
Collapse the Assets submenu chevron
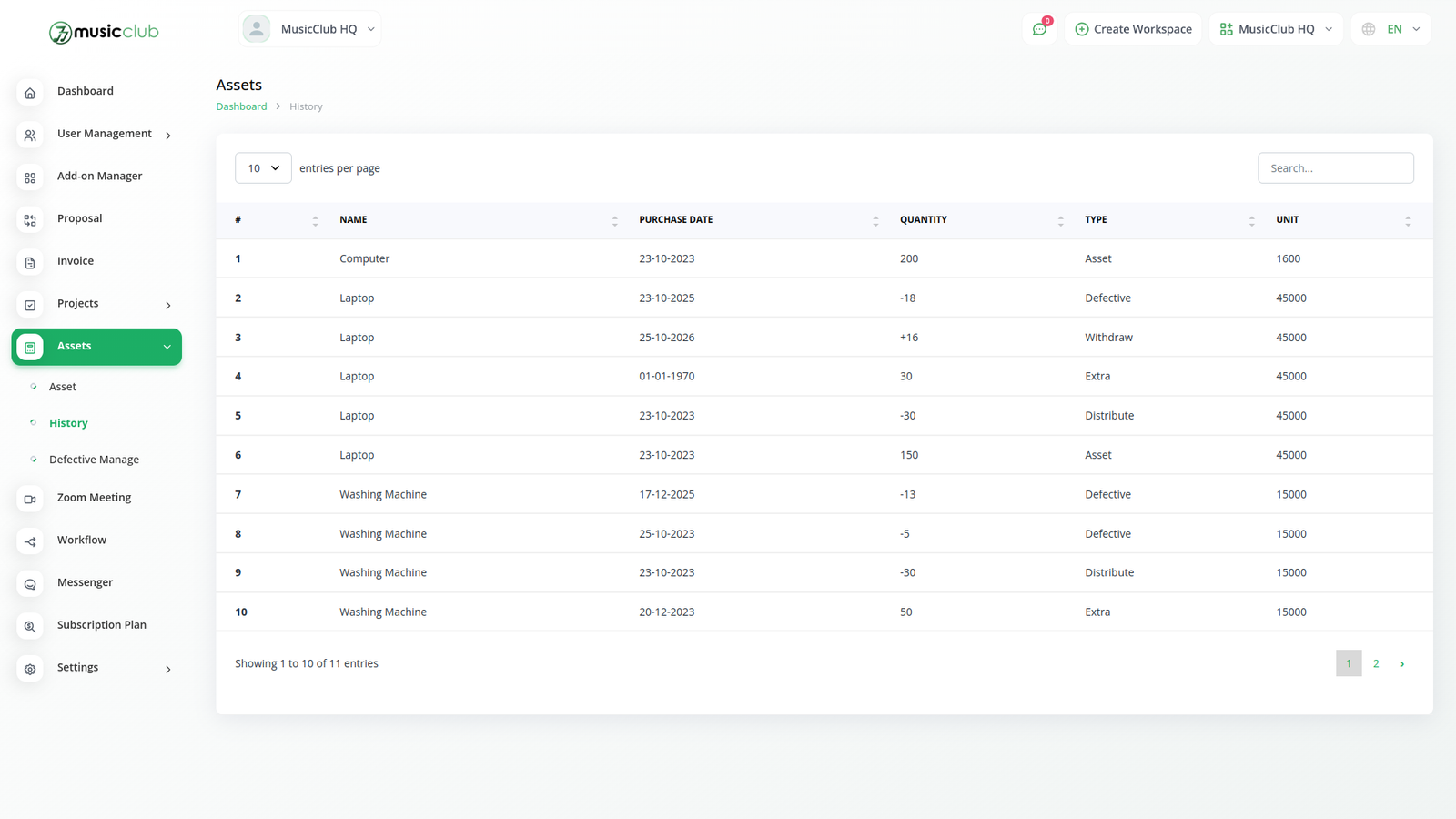[167, 347]
